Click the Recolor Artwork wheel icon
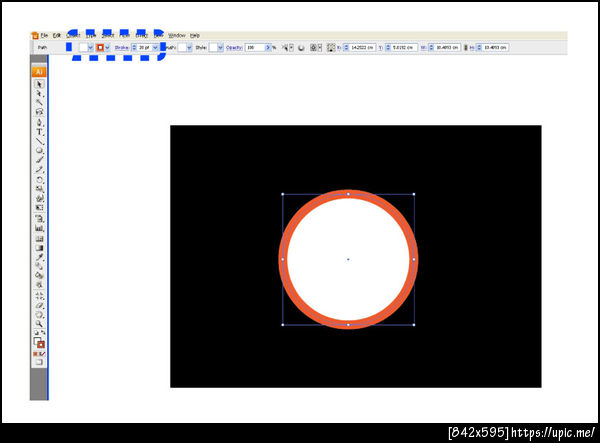Image resolution: width=600 pixels, height=443 pixels. [301, 48]
